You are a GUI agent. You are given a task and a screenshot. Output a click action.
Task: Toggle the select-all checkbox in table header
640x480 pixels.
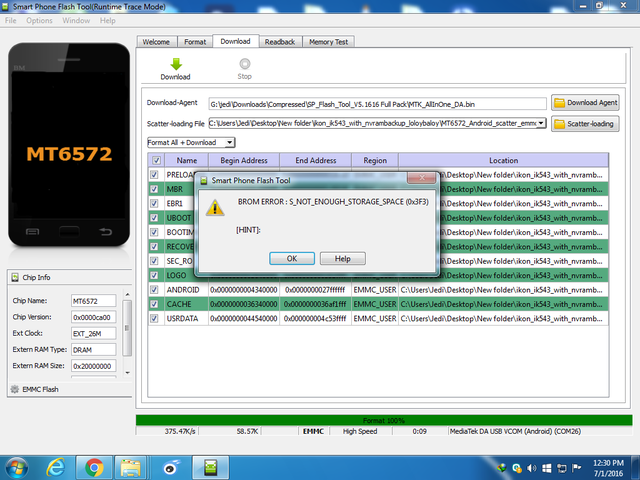point(155,160)
